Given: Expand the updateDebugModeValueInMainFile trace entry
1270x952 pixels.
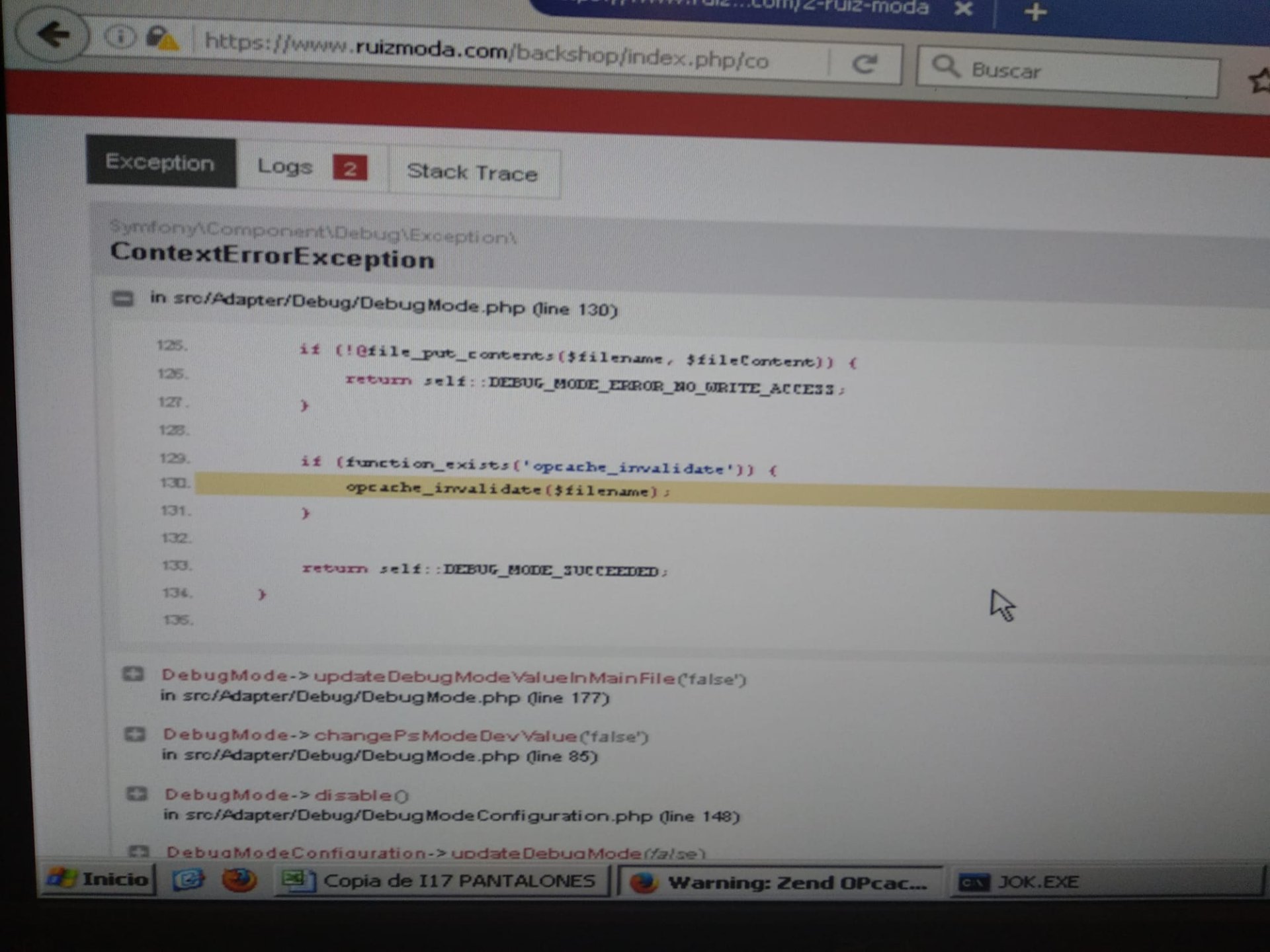Looking at the screenshot, I should (133, 674).
